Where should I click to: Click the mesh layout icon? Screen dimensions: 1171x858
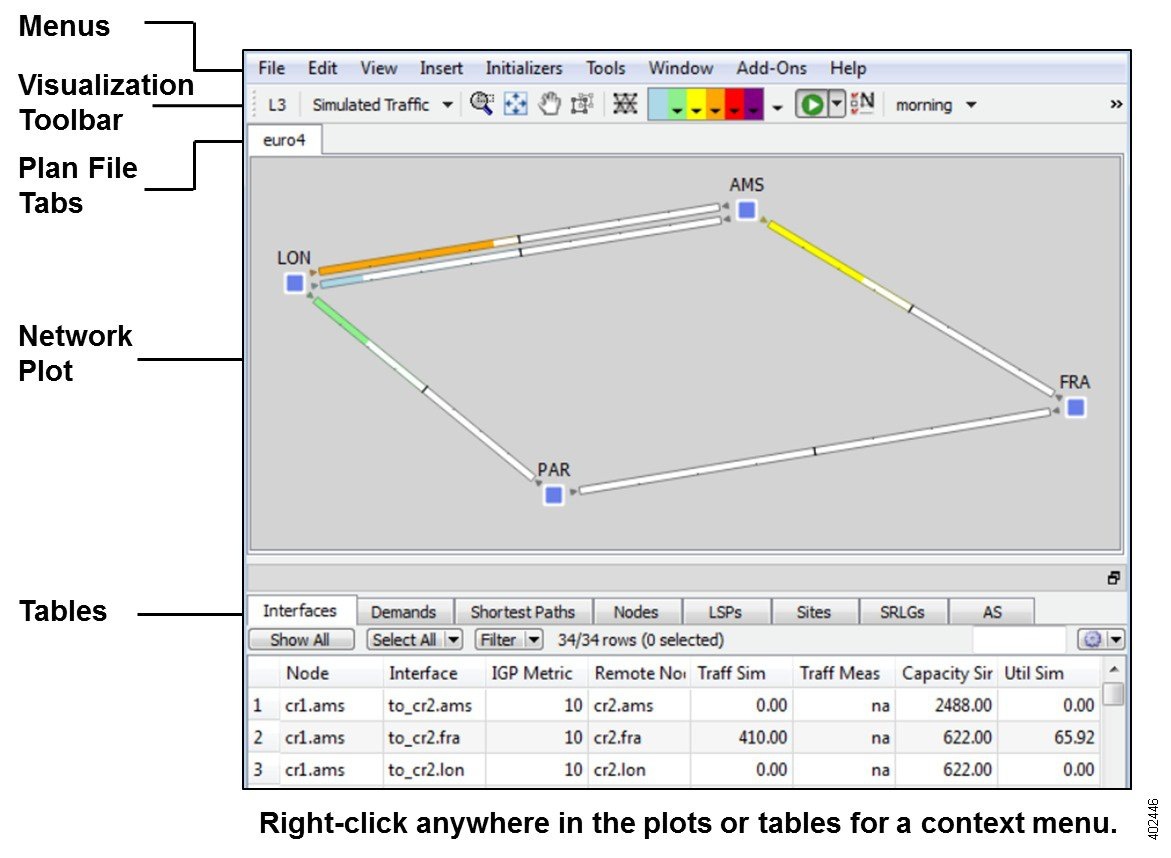point(625,104)
